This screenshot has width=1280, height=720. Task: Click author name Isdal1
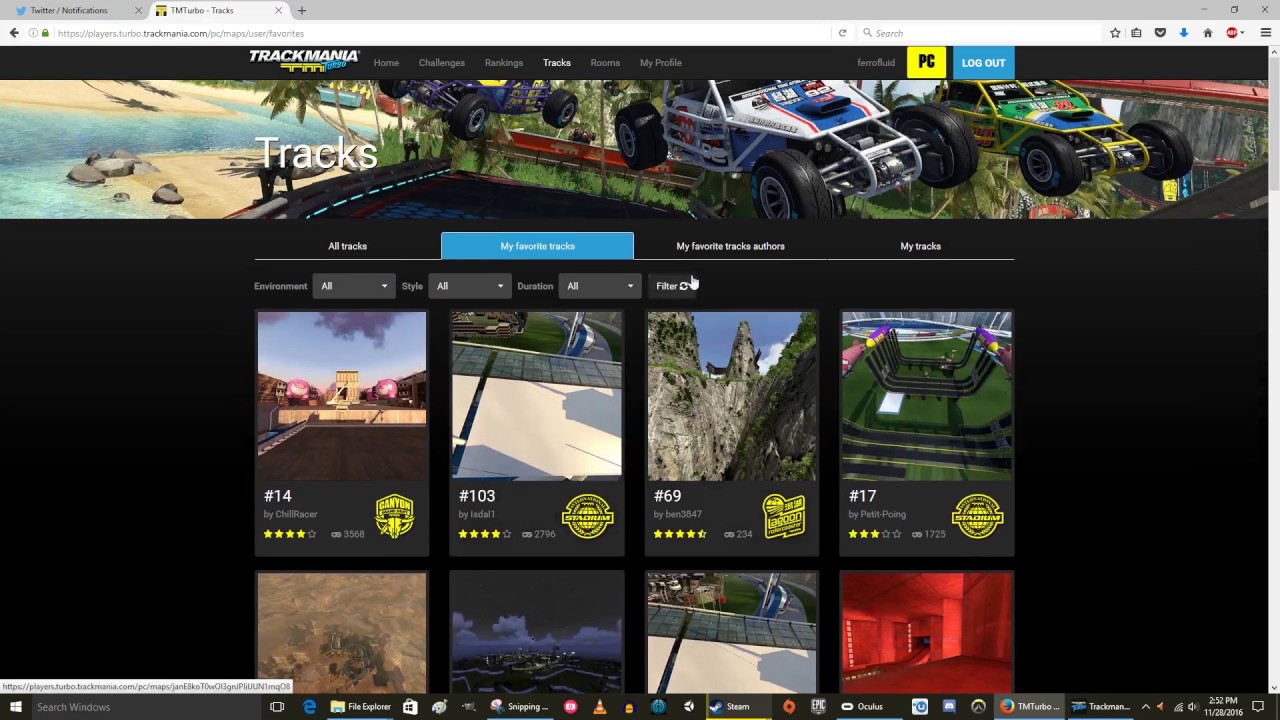483,514
